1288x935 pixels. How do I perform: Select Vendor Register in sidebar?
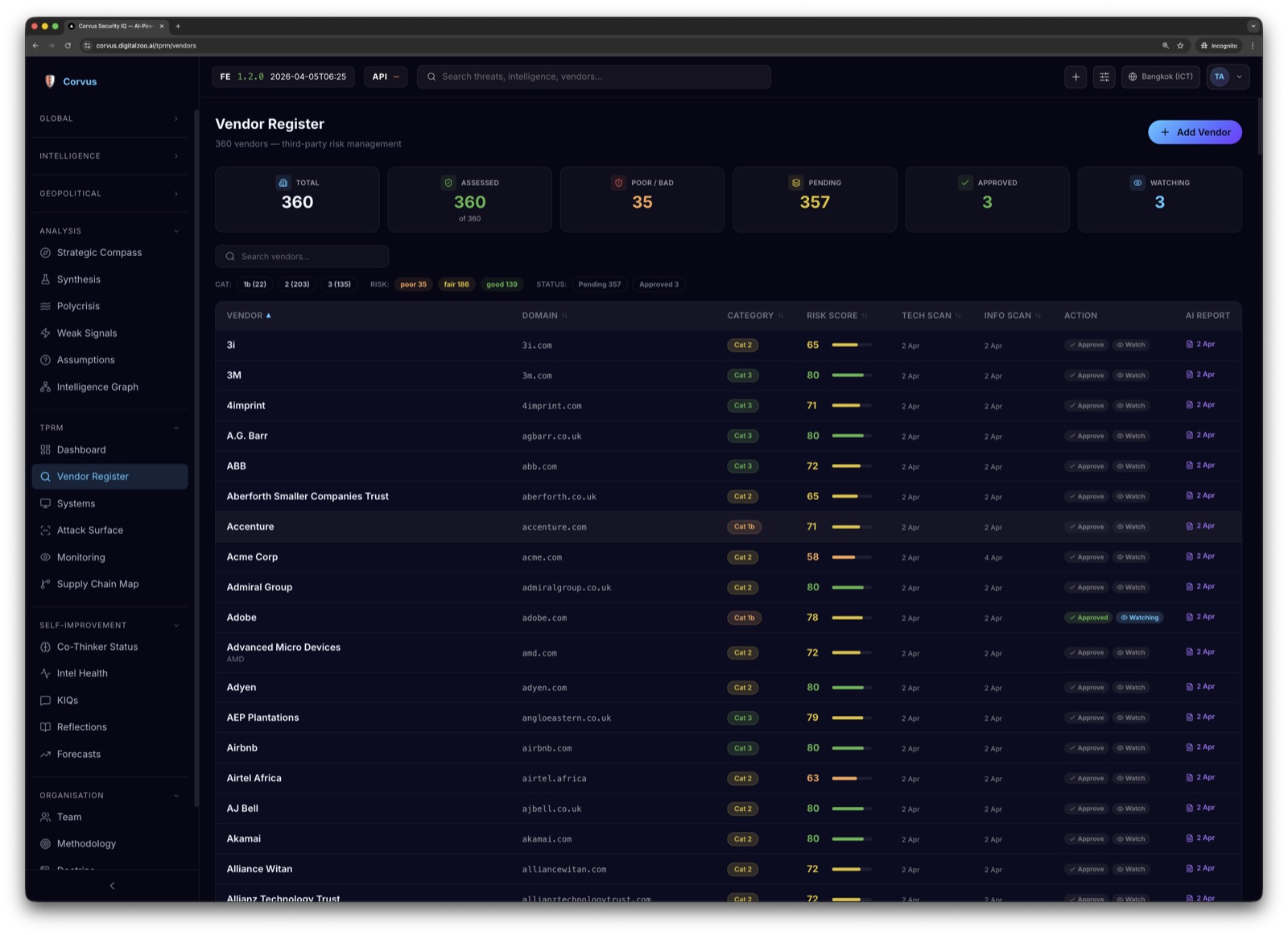point(109,477)
